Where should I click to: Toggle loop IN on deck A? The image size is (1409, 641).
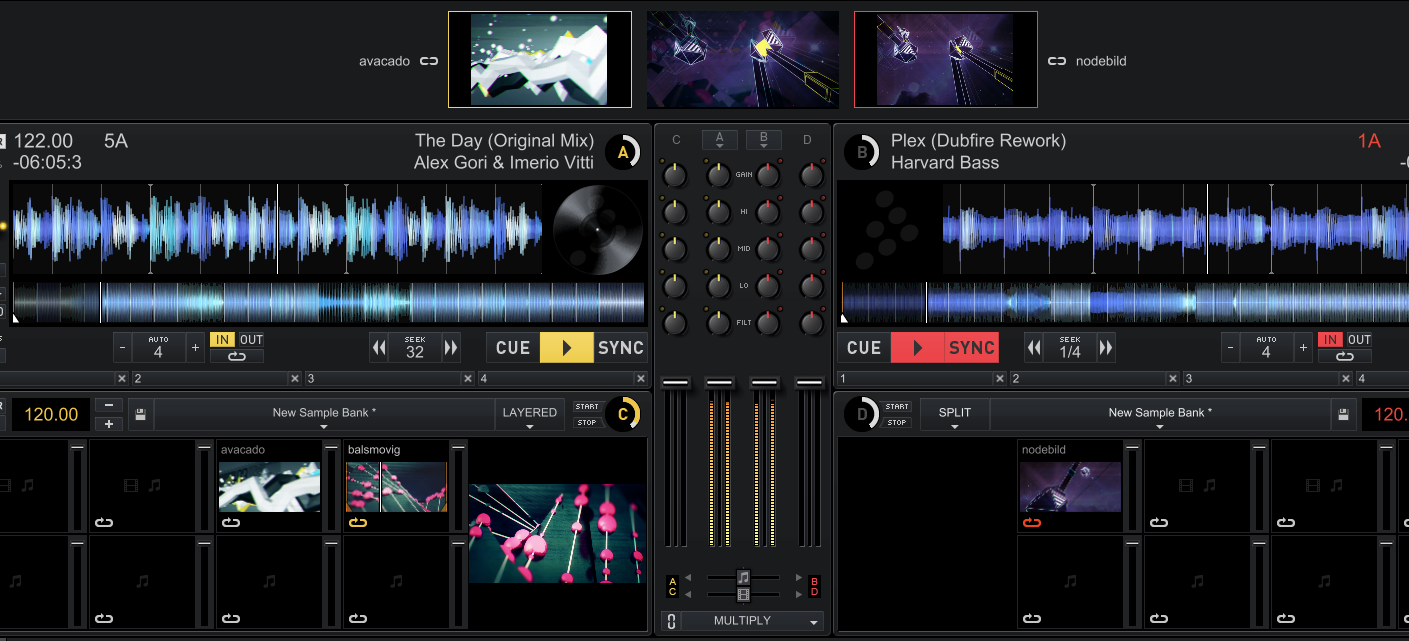pos(222,340)
